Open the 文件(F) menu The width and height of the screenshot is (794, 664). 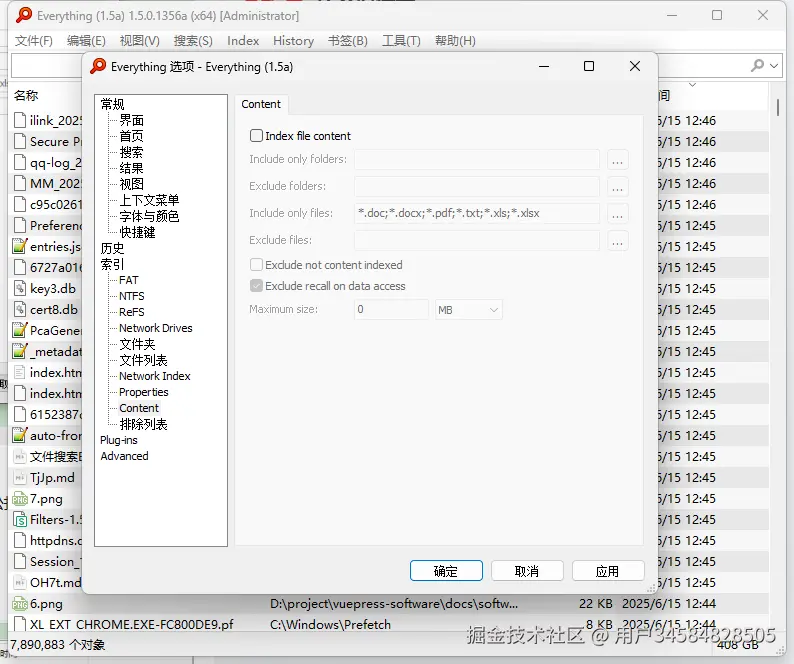click(33, 41)
